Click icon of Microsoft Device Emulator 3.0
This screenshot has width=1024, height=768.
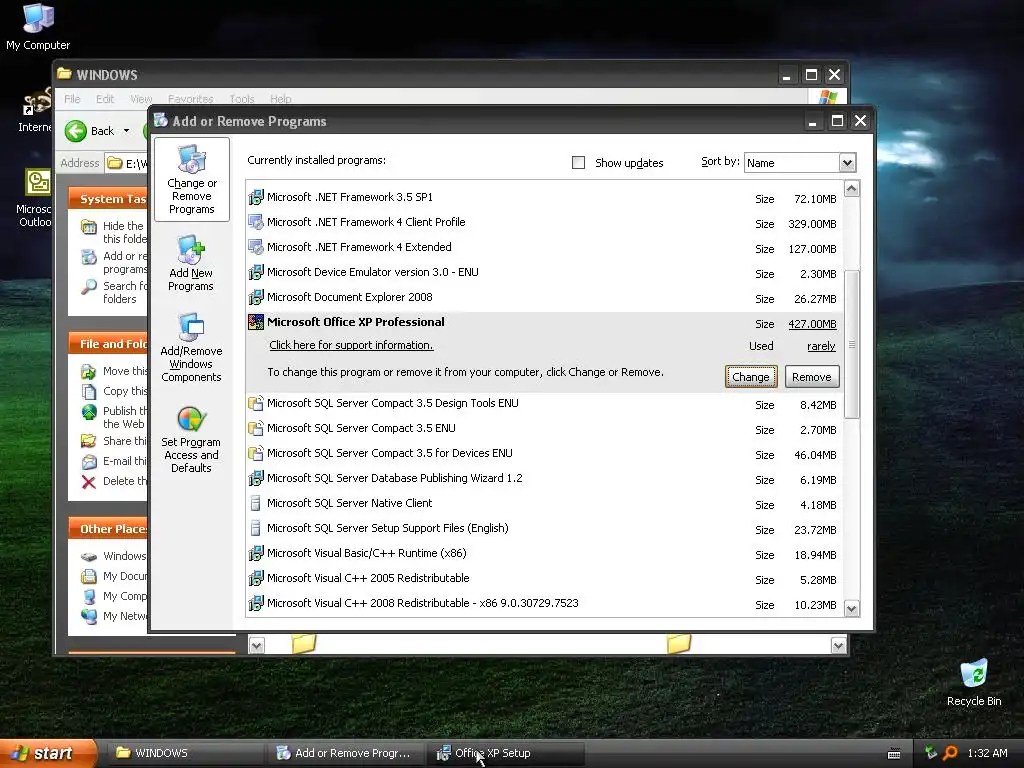[x=256, y=272]
